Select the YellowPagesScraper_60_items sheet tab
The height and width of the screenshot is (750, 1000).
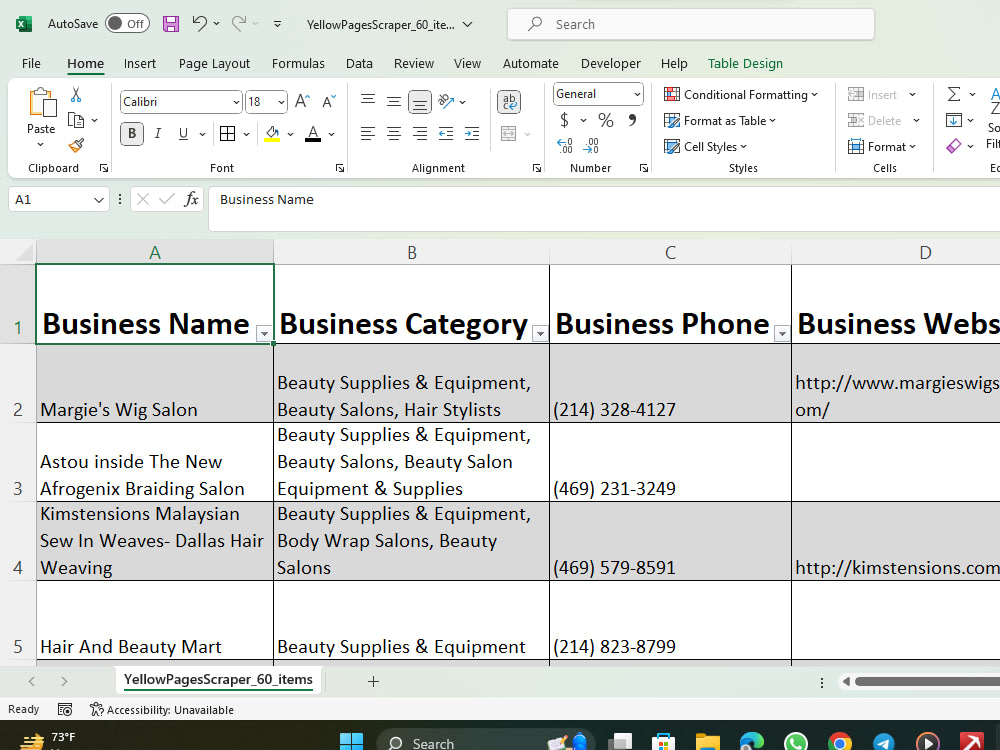pyautogui.click(x=218, y=680)
